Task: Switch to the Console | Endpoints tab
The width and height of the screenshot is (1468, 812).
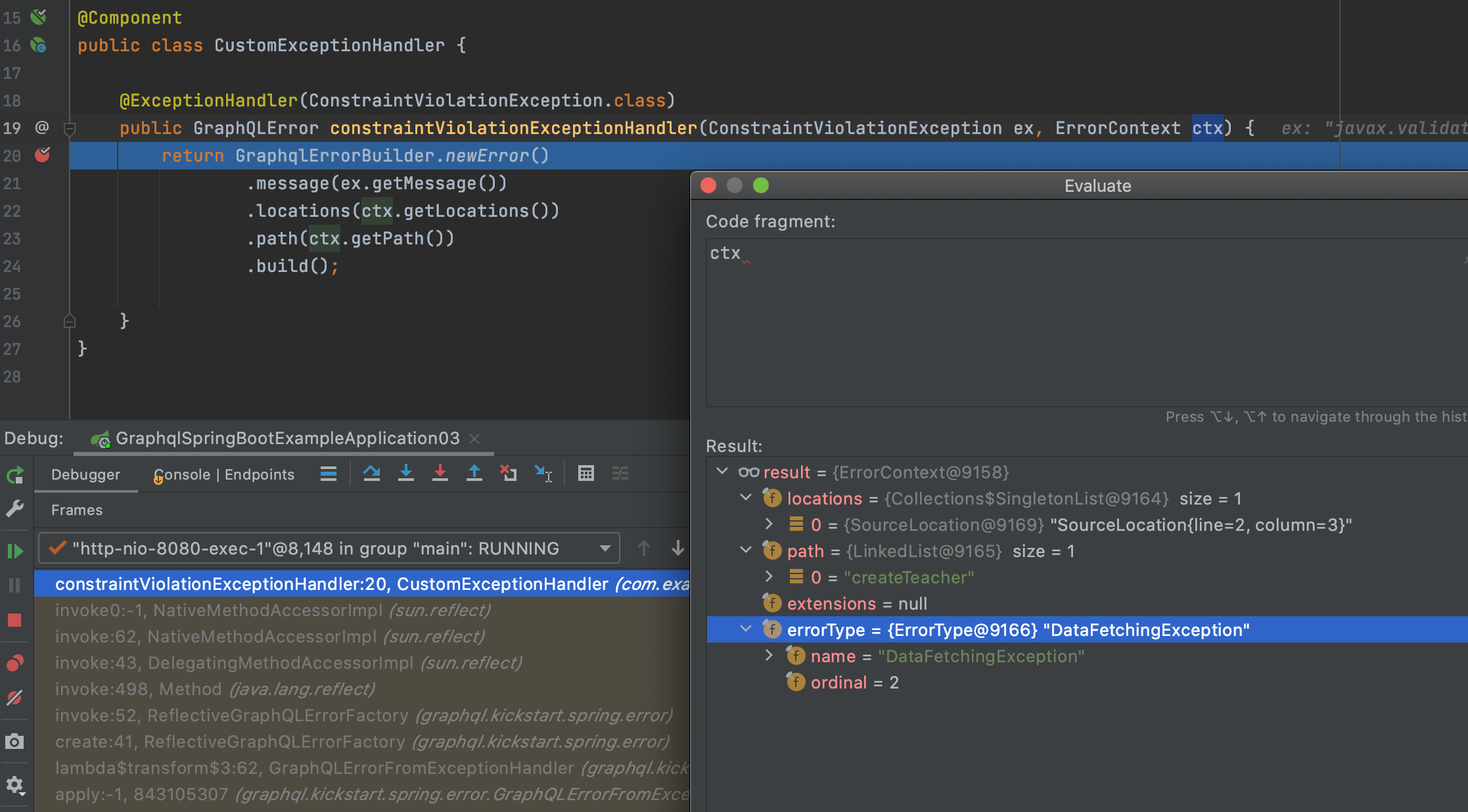Action: tap(224, 474)
